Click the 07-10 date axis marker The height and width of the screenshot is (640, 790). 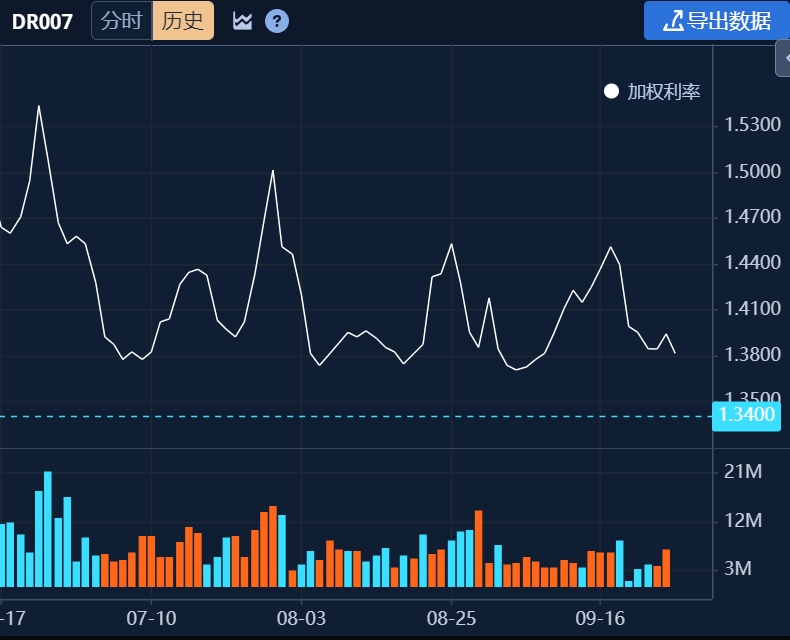coord(151,618)
